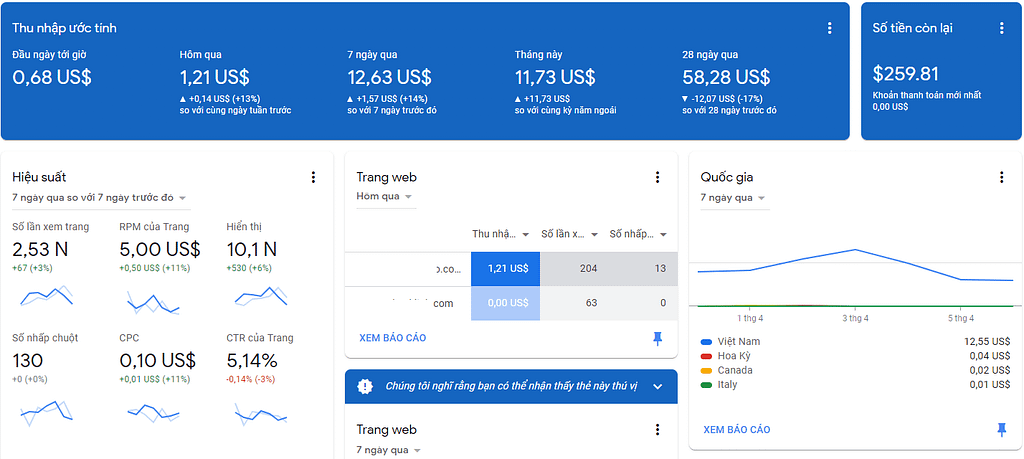Screen dimensions: 1024x459
Task: Click the 58,28 US$ 28 ngày qua value
Action: coord(726,77)
